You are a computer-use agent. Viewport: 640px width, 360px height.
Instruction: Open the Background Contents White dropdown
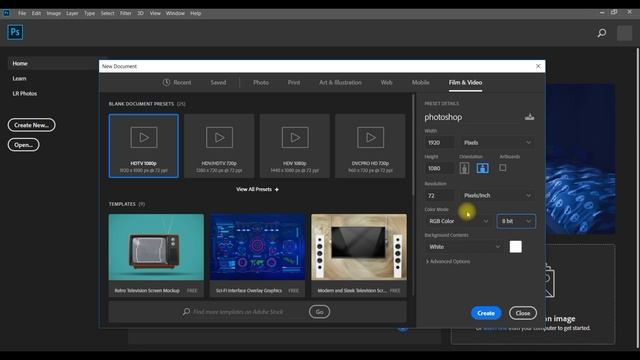464,247
